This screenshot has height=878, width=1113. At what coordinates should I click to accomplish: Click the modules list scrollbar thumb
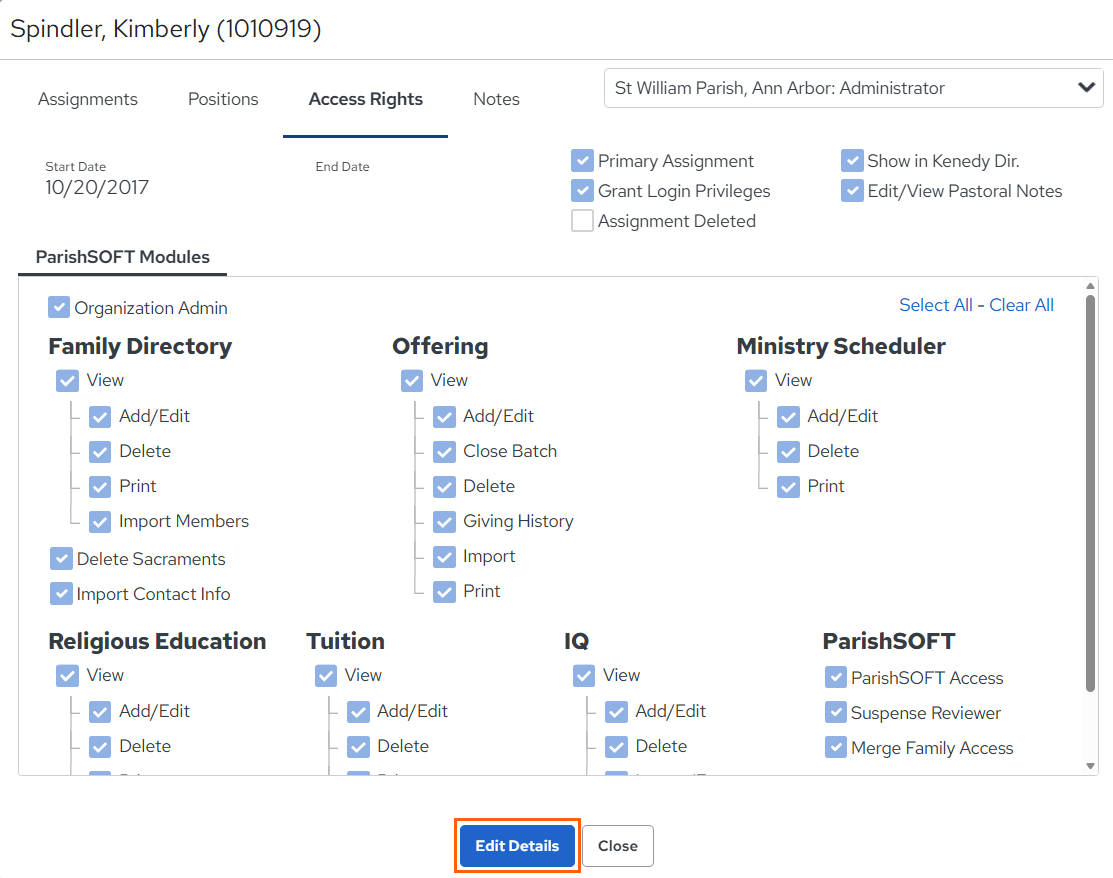pos(1090,493)
